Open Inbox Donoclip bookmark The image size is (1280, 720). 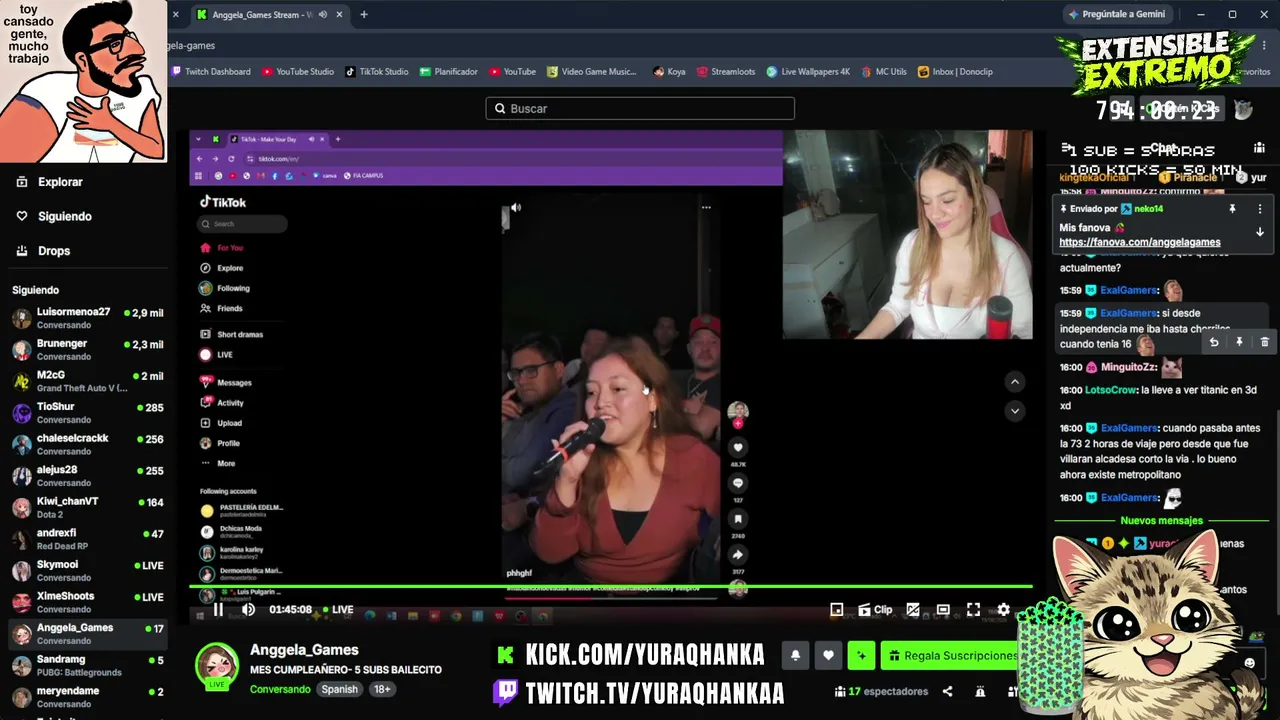[x=955, y=72]
